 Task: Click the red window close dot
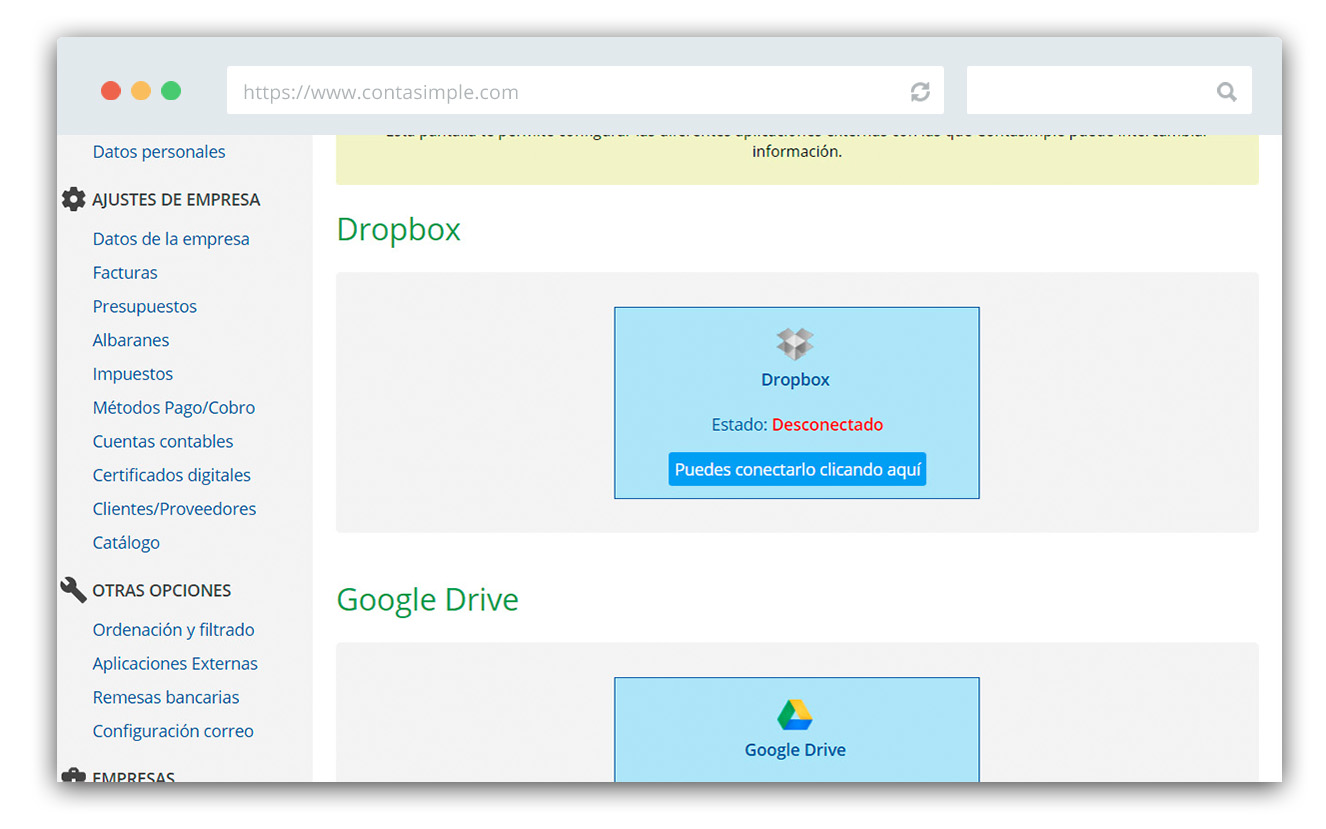click(x=111, y=91)
